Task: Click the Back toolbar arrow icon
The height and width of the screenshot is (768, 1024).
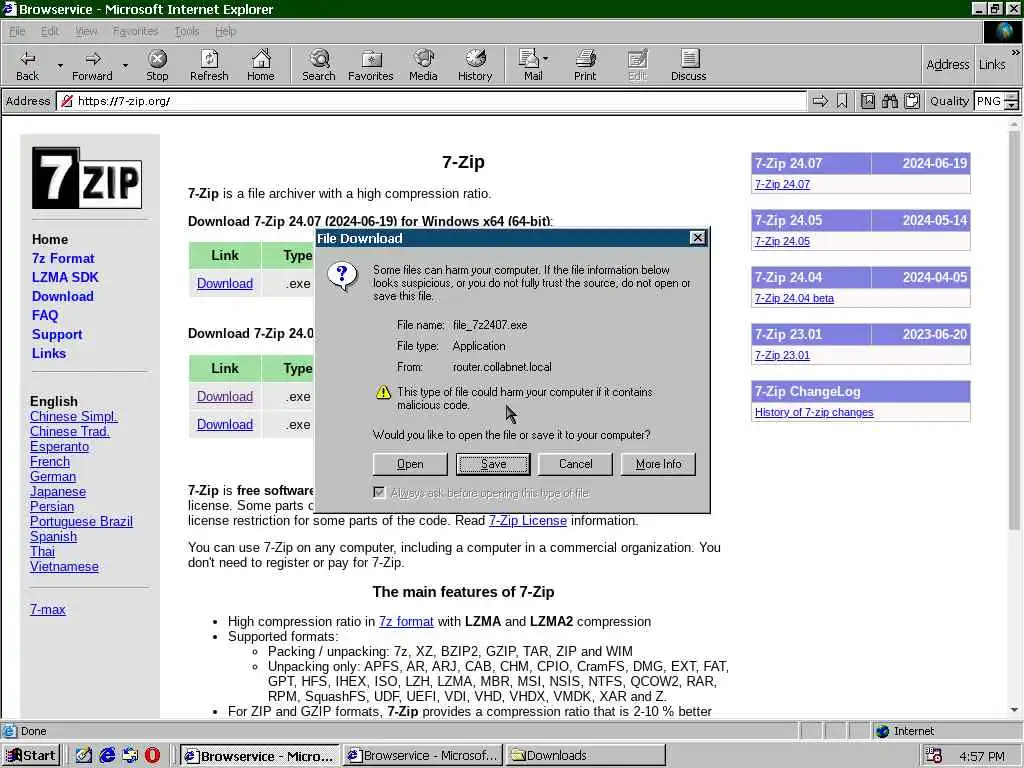Action: tap(27, 59)
